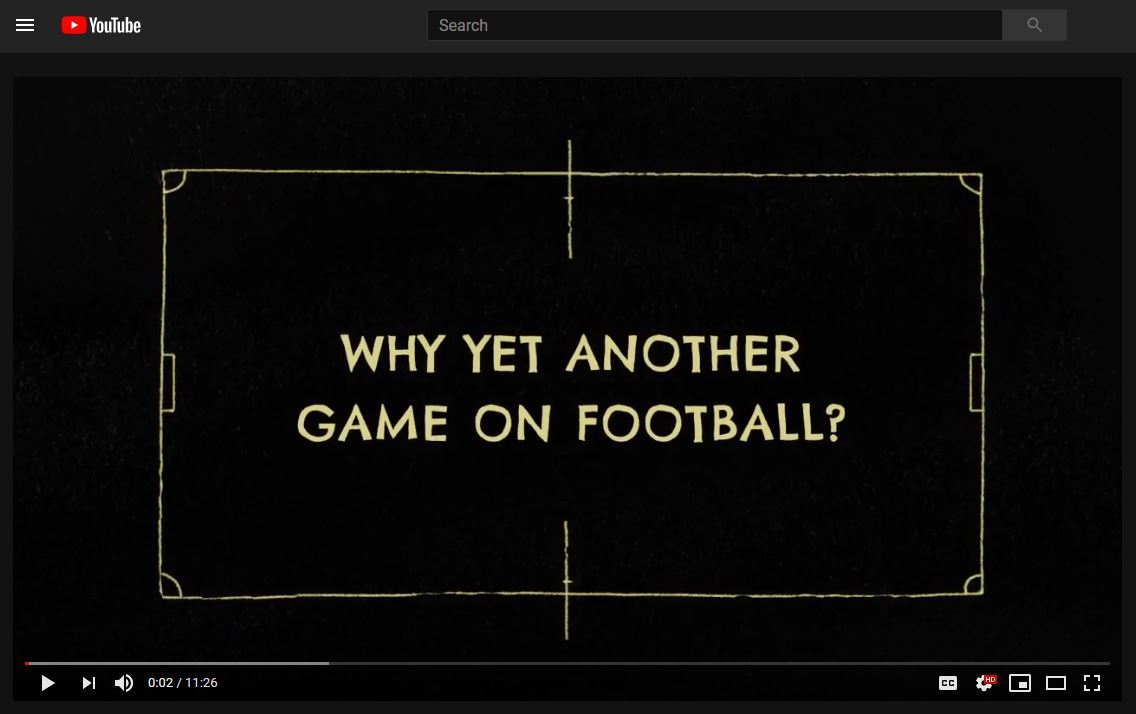Focus the Search input field
This screenshot has width=1136, height=714.
point(714,25)
